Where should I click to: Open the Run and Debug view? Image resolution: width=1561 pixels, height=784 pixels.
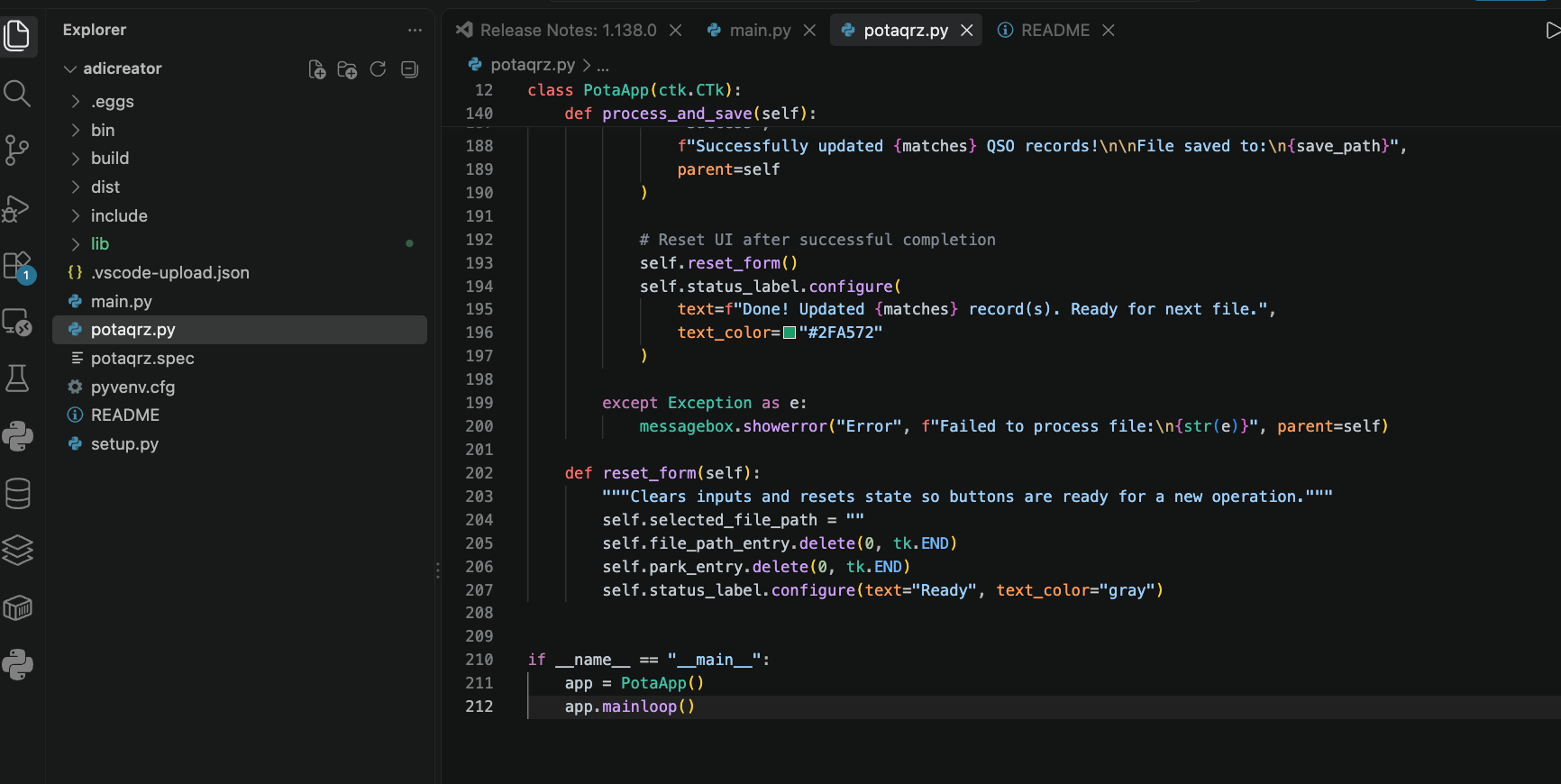18,208
